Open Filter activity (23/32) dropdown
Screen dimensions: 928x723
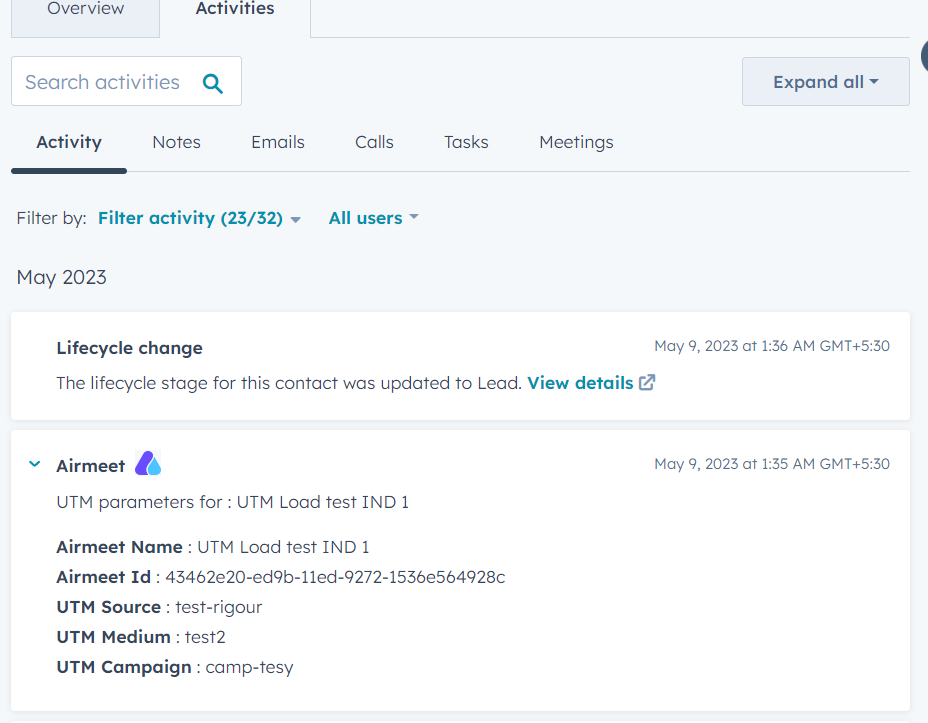(x=199, y=218)
